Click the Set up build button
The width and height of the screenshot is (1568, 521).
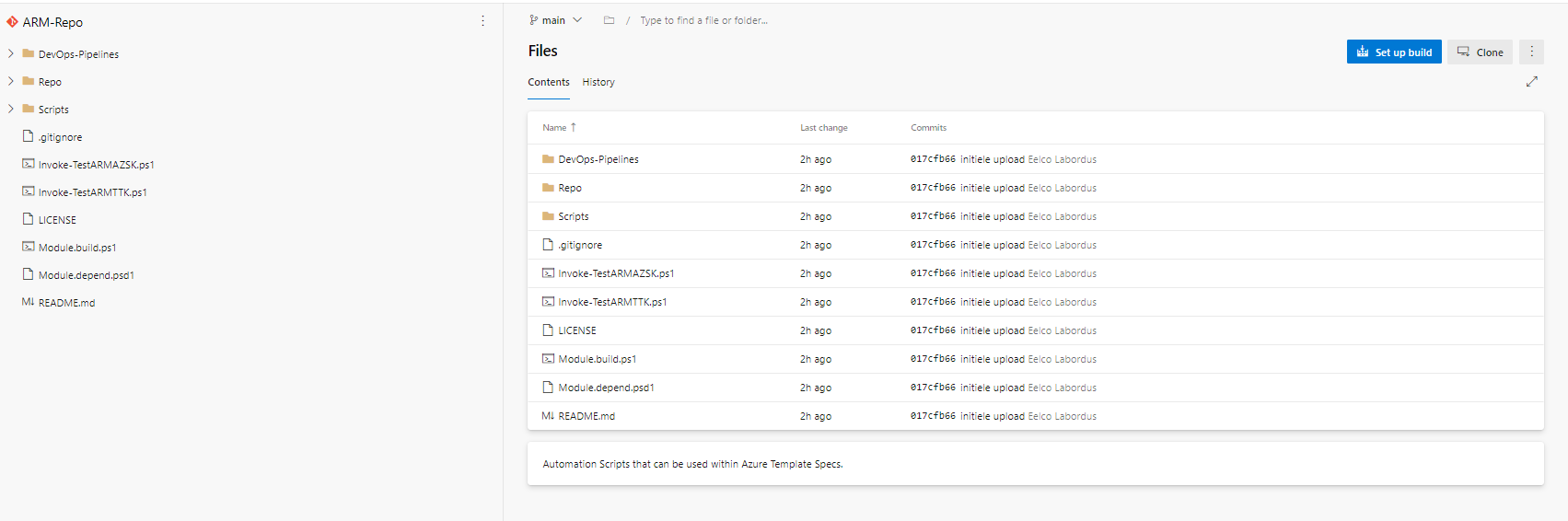pos(1393,52)
